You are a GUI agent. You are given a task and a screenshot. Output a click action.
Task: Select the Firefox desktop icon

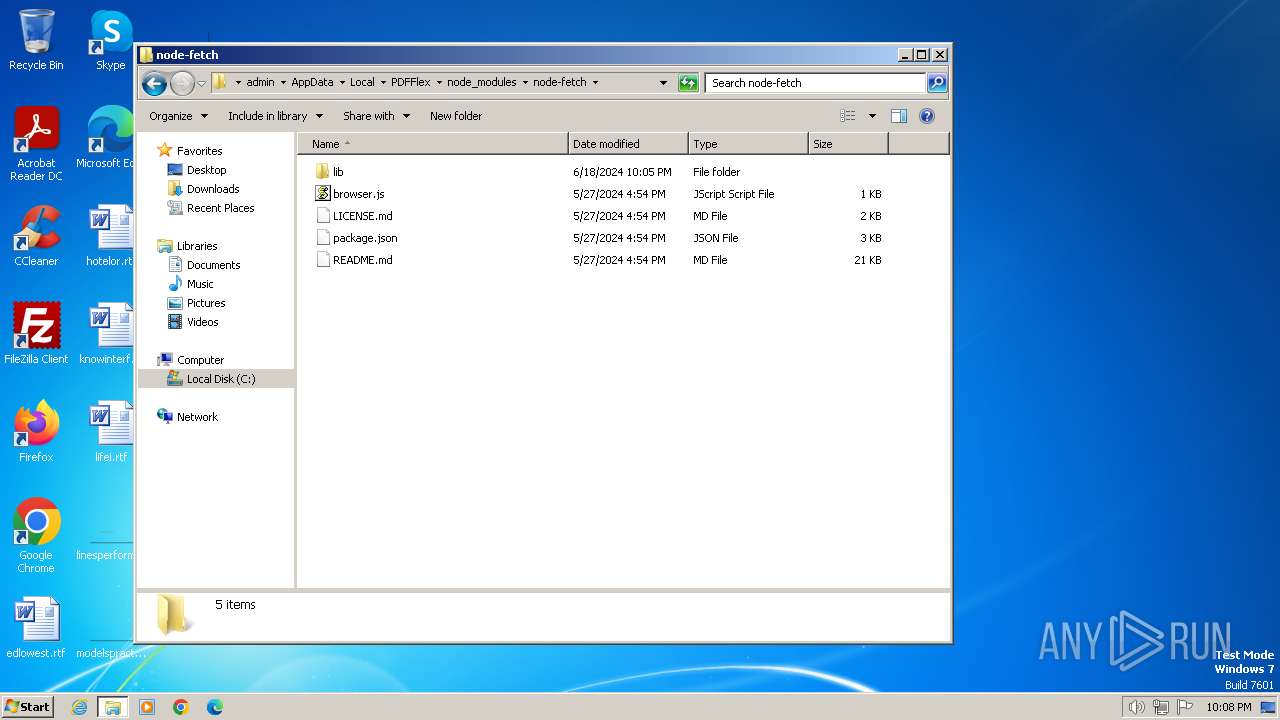point(36,432)
